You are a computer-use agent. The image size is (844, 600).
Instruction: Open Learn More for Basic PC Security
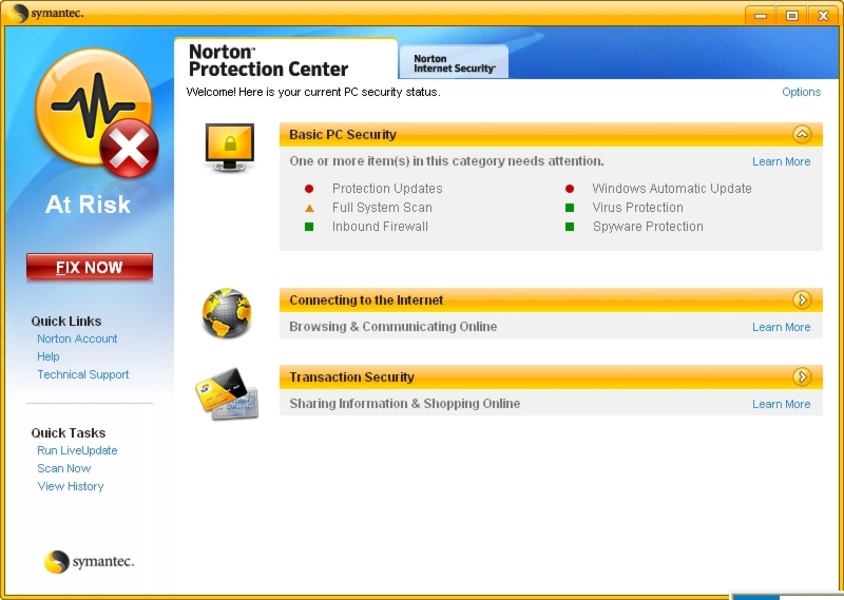pyautogui.click(x=781, y=161)
